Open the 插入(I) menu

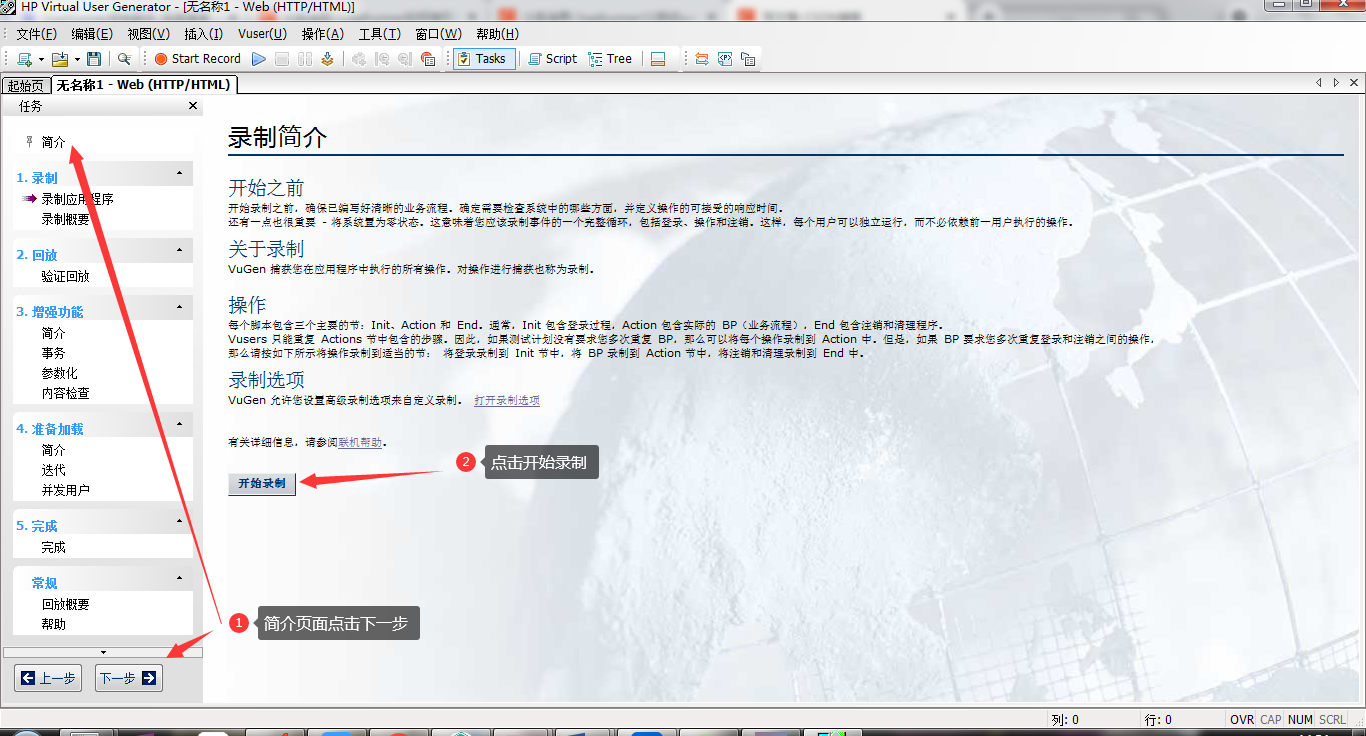(x=203, y=34)
